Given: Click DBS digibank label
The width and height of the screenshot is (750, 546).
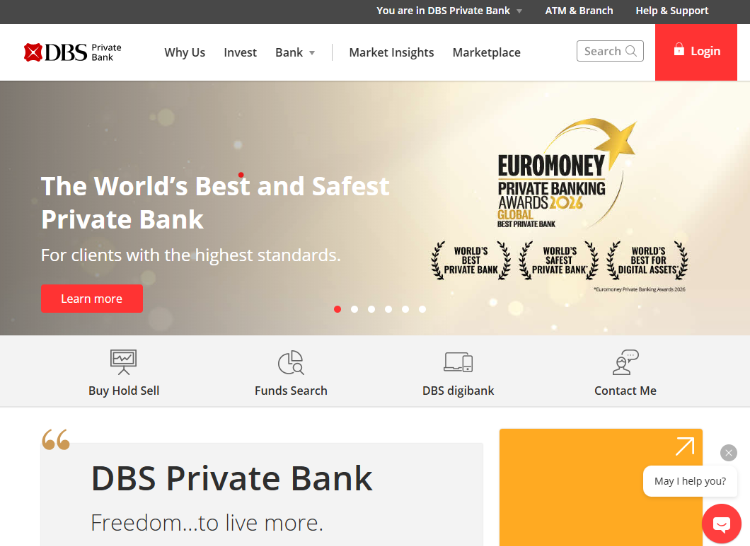Looking at the screenshot, I should coord(458,391).
